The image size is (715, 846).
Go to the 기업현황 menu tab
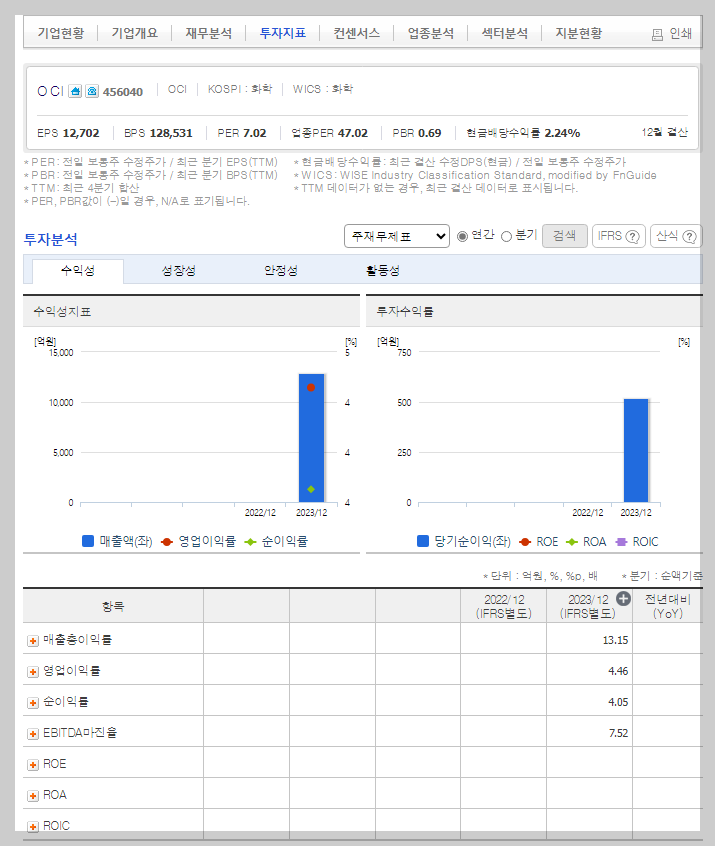61,33
